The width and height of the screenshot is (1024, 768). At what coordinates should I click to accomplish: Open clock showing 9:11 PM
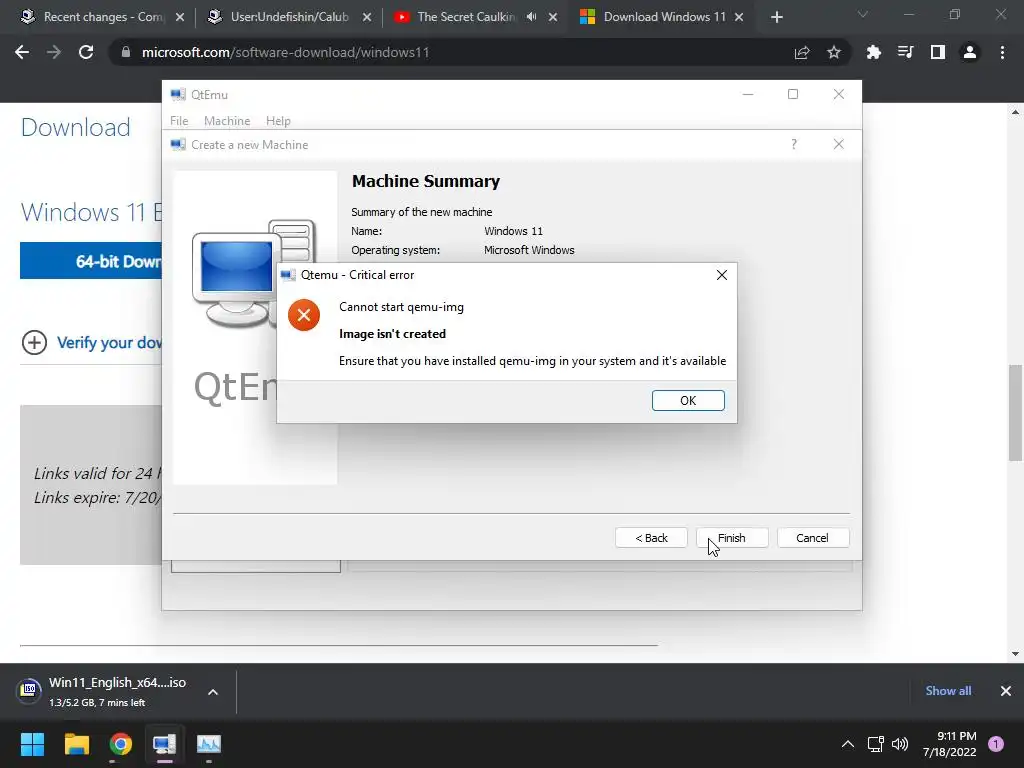950,744
